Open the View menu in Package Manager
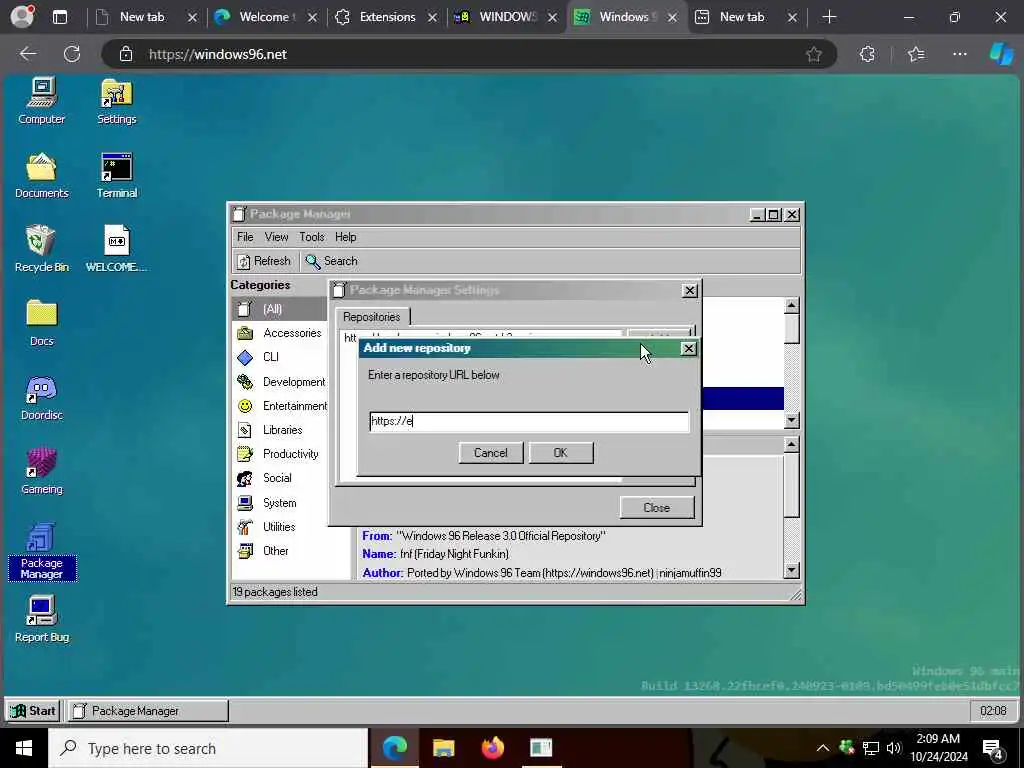This screenshot has width=1024, height=768. (276, 237)
